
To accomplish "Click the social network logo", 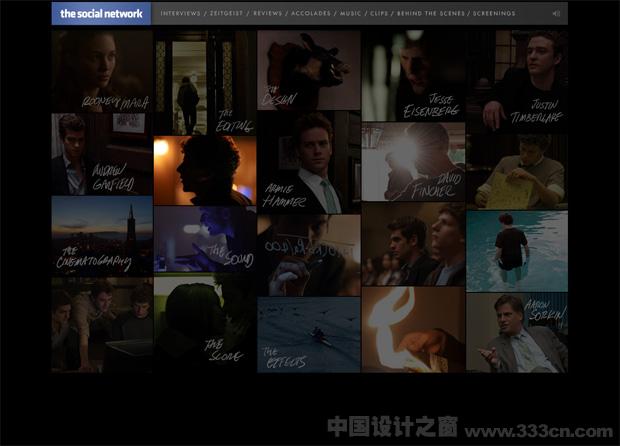I will pos(101,13).
